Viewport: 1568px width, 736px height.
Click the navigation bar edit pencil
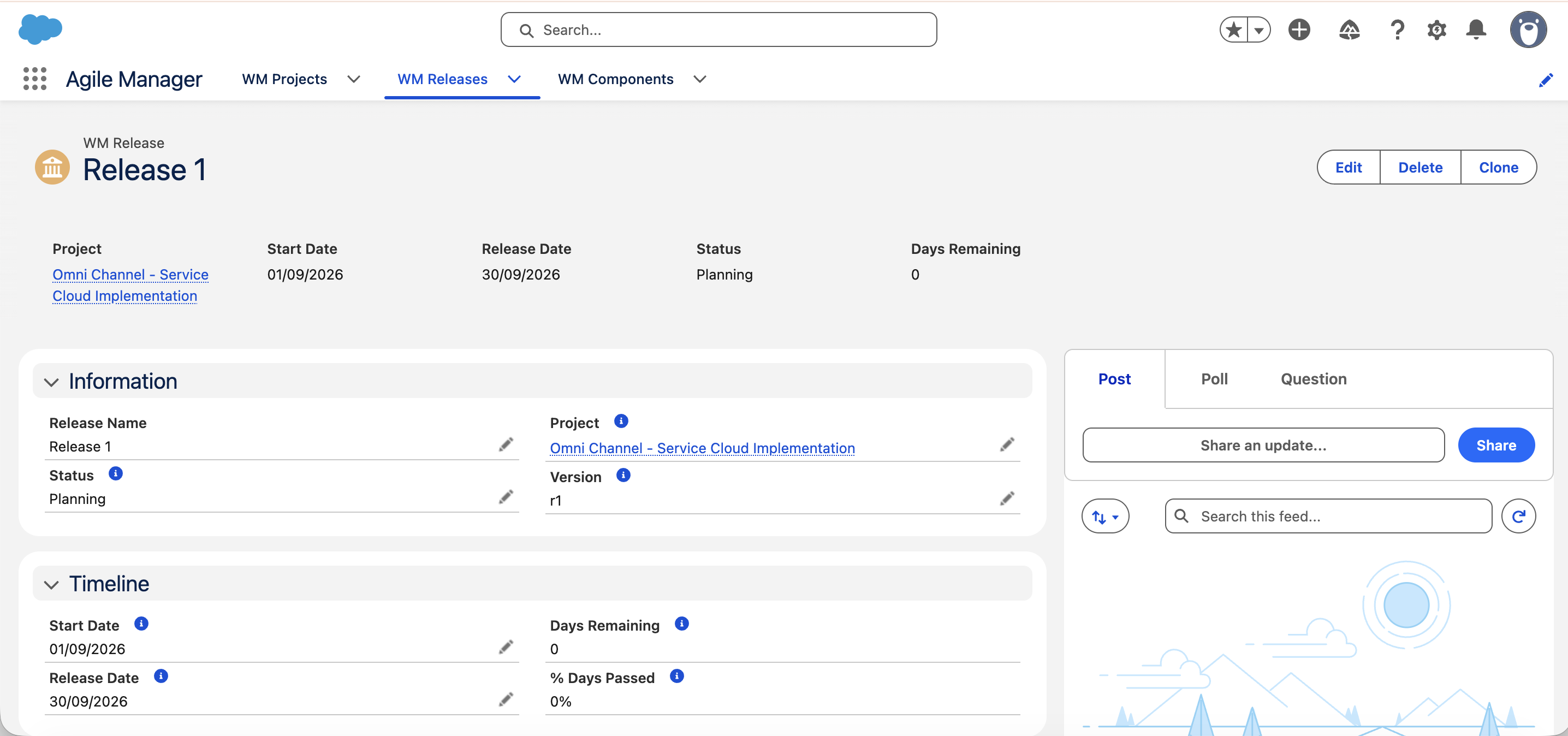(x=1546, y=80)
